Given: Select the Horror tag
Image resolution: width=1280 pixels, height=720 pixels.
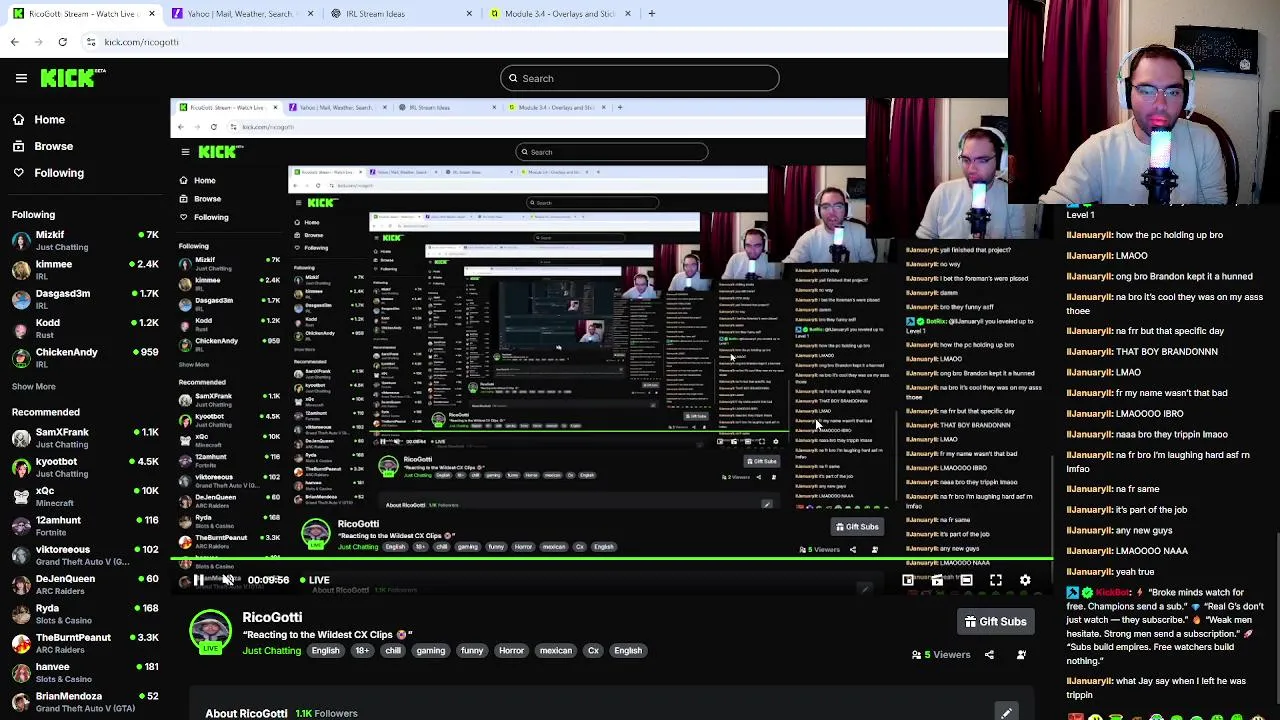Looking at the screenshot, I should coord(511,651).
